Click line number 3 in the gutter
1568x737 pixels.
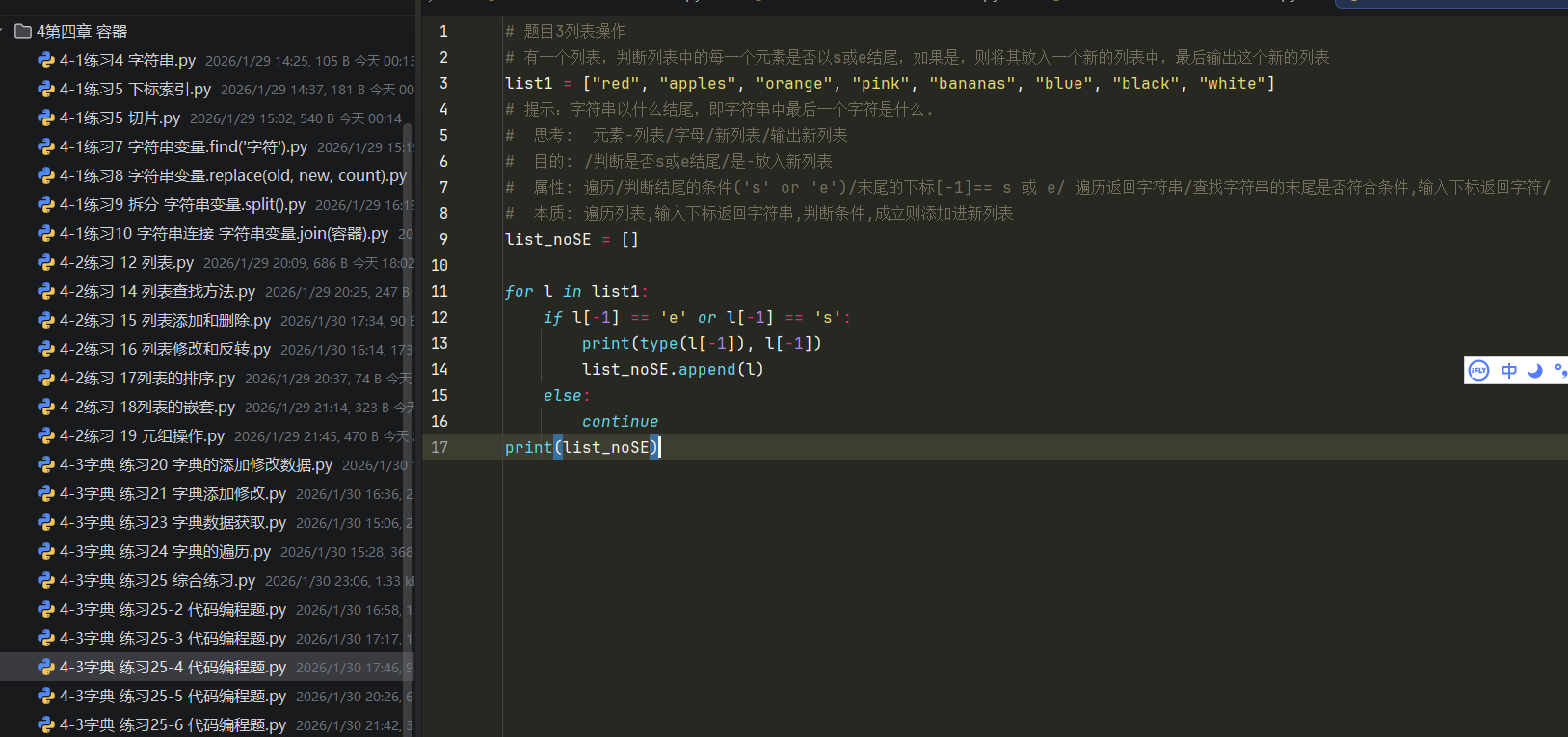[443, 83]
